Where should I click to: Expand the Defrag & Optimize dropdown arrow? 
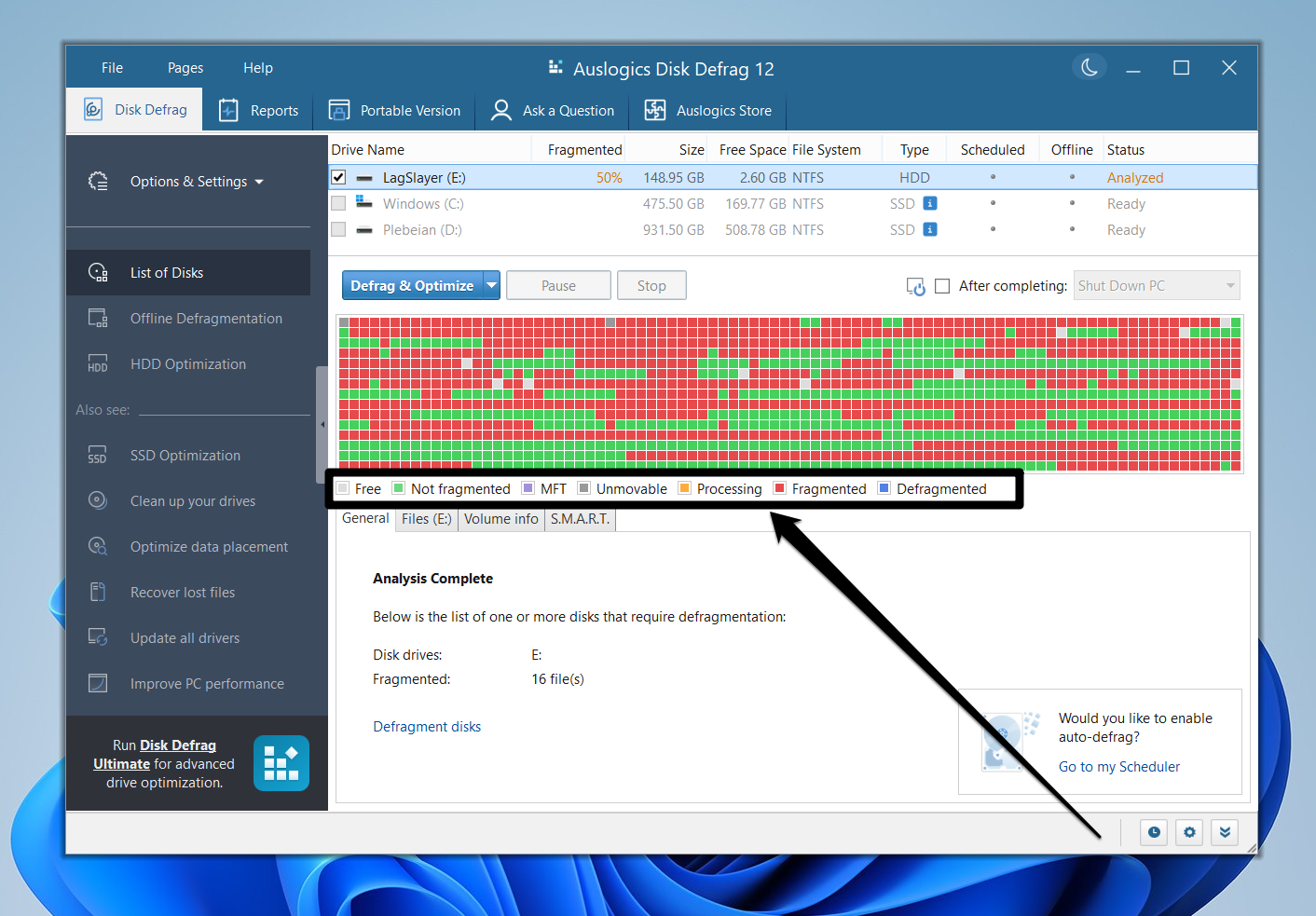pyautogui.click(x=491, y=285)
